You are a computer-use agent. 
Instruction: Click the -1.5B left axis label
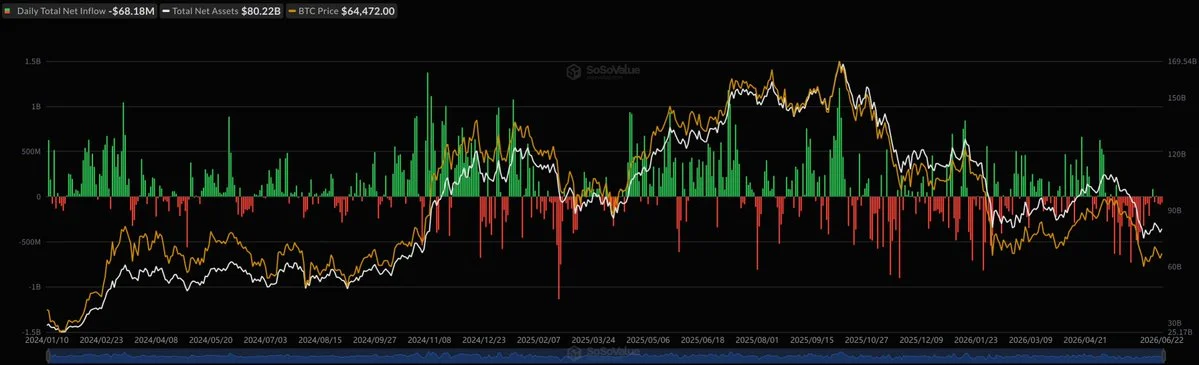(x=31, y=331)
